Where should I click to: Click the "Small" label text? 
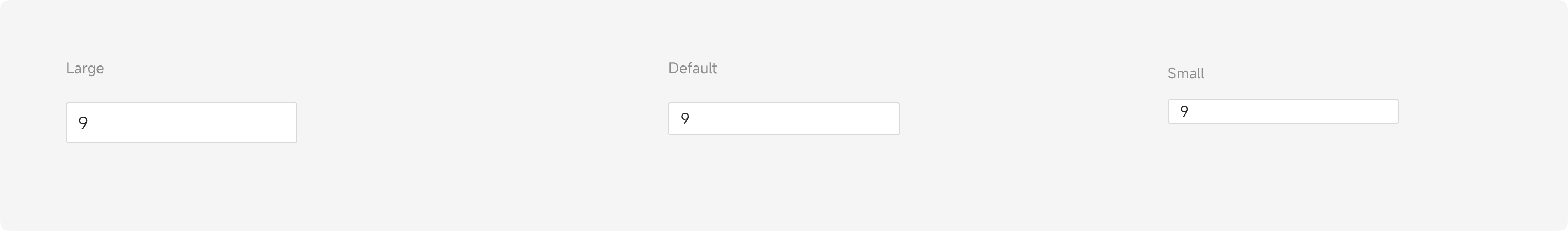point(1185,74)
